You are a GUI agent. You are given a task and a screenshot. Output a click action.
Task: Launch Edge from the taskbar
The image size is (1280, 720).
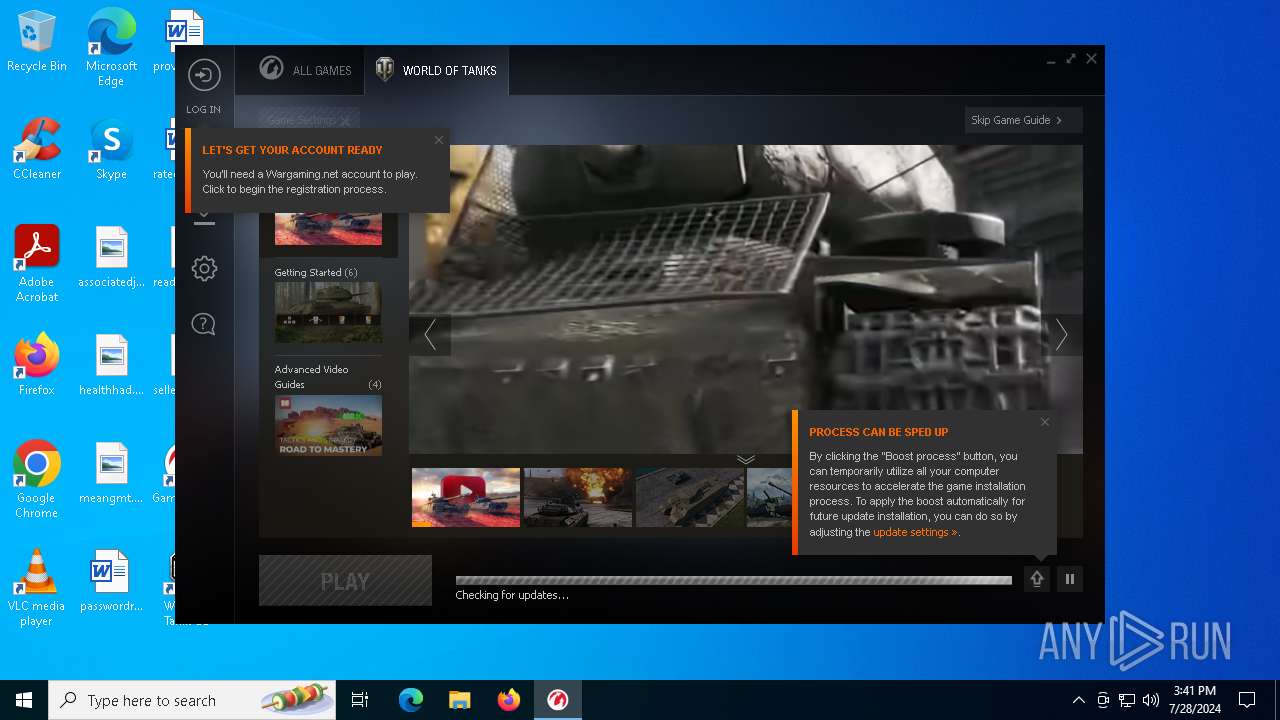click(411, 700)
